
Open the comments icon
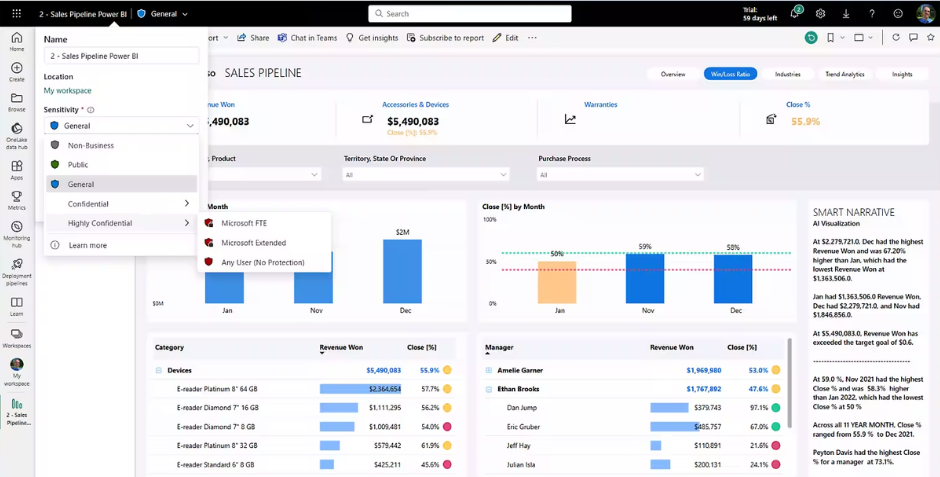pyautogui.click(x=913, y=37)
